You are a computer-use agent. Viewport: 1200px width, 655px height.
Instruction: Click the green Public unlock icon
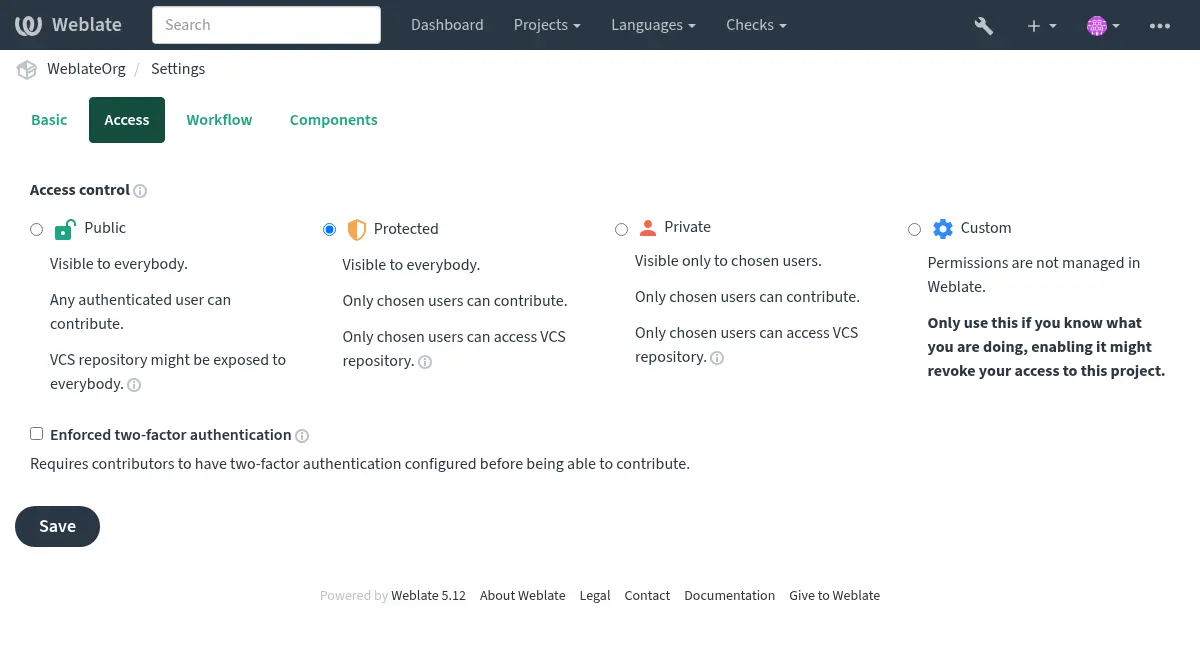[x=65, y=229]
